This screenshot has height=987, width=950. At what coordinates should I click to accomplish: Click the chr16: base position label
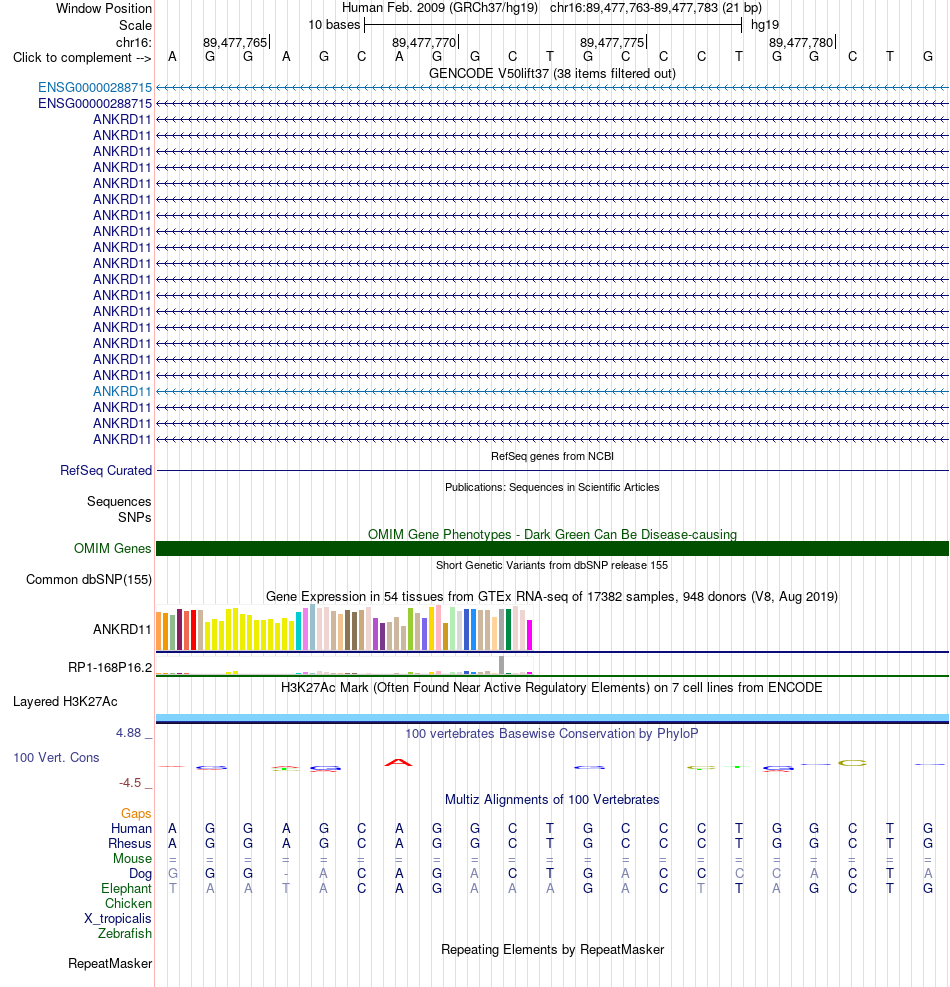point(133,42)
